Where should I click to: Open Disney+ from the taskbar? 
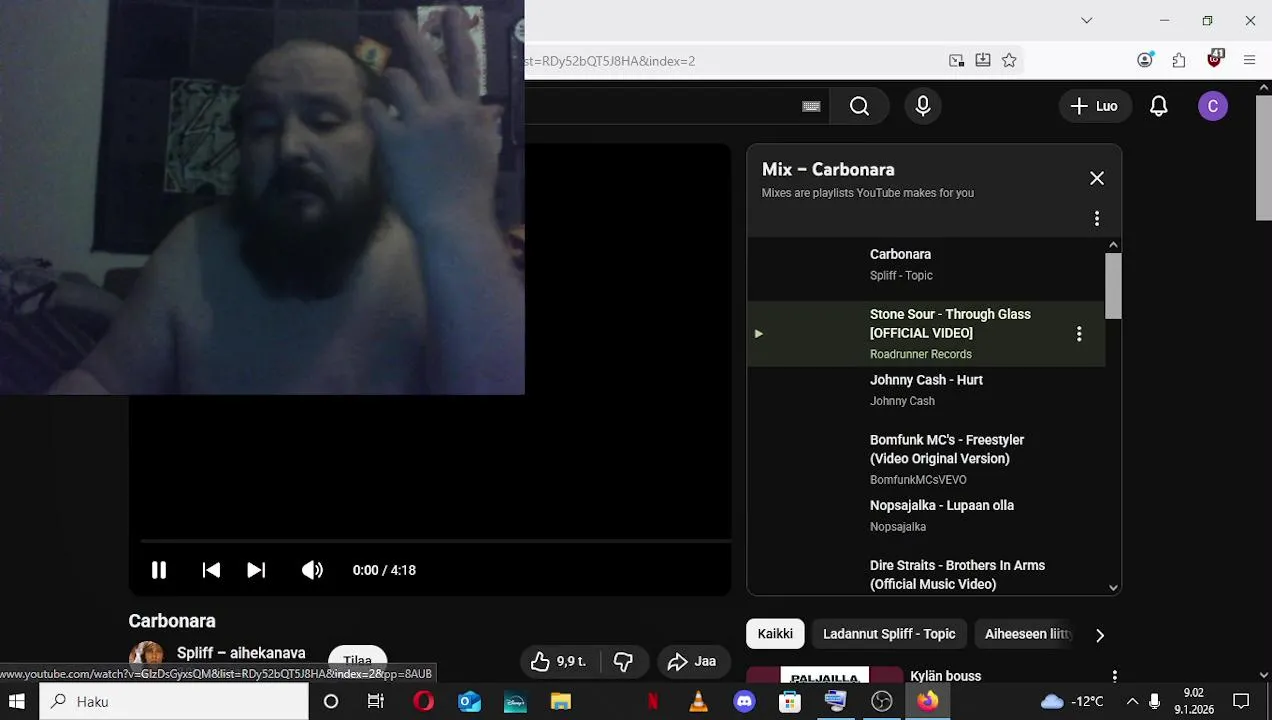click(x=515, y=701)
